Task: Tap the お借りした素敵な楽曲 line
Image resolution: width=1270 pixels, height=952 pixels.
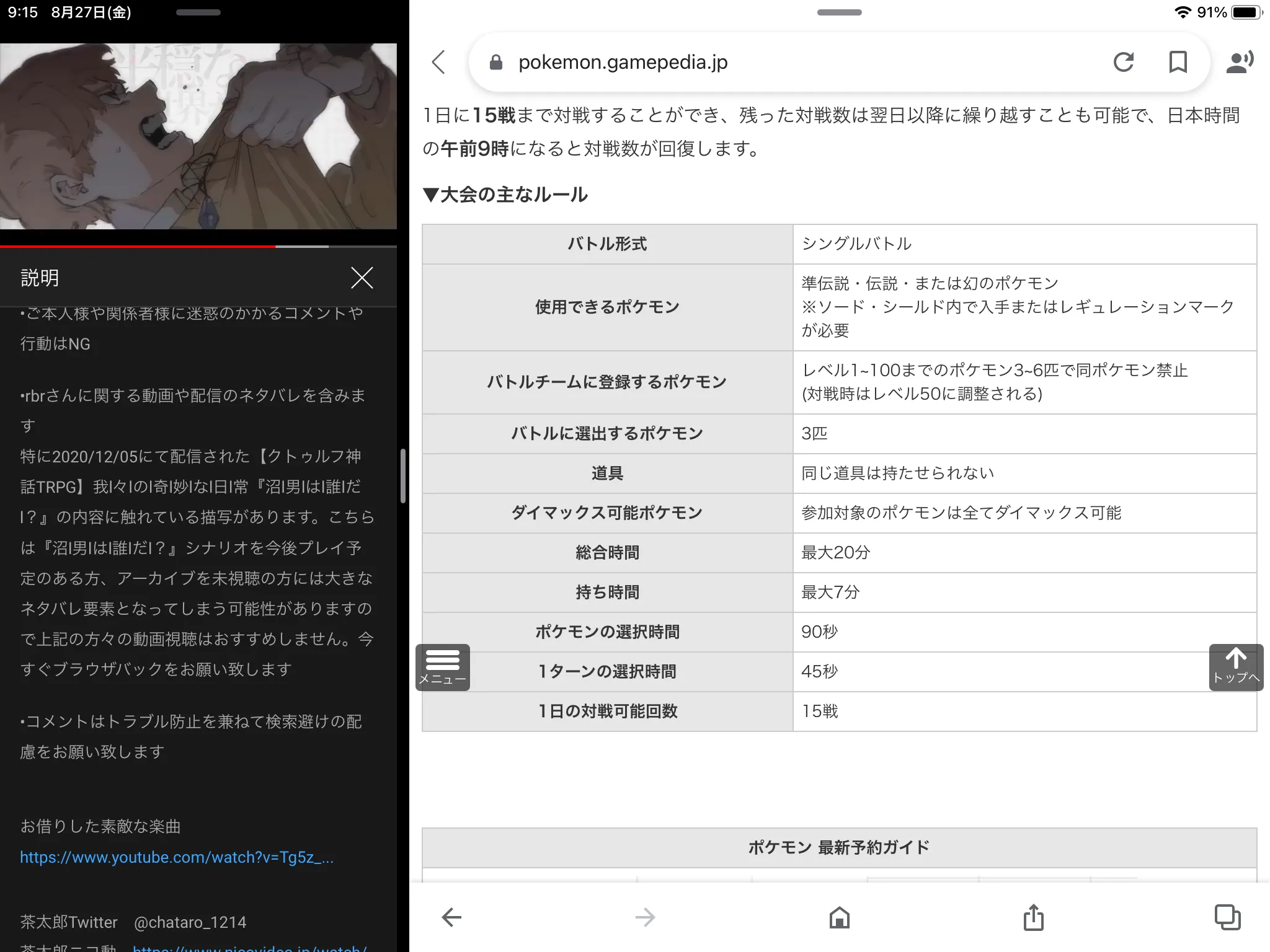Action: (x=100, y=826)
